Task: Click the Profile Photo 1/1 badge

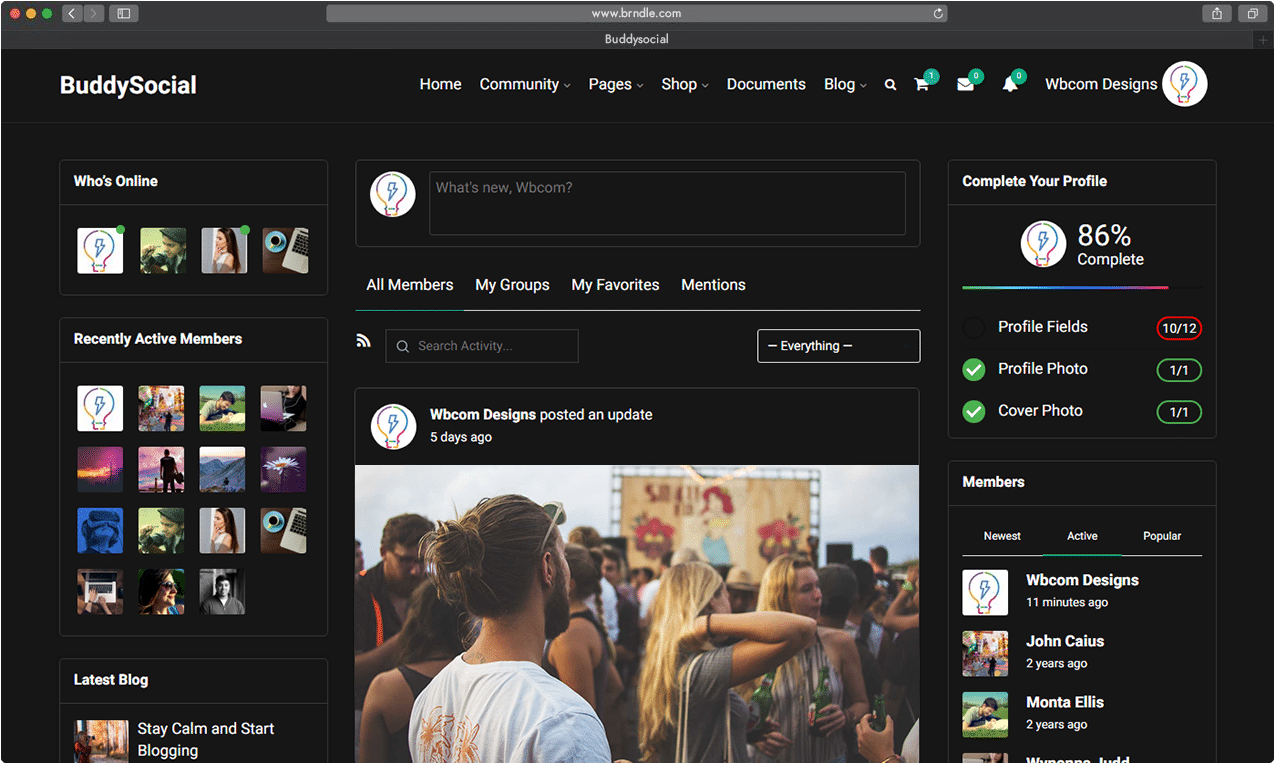Action: (x=1179, y=370)
